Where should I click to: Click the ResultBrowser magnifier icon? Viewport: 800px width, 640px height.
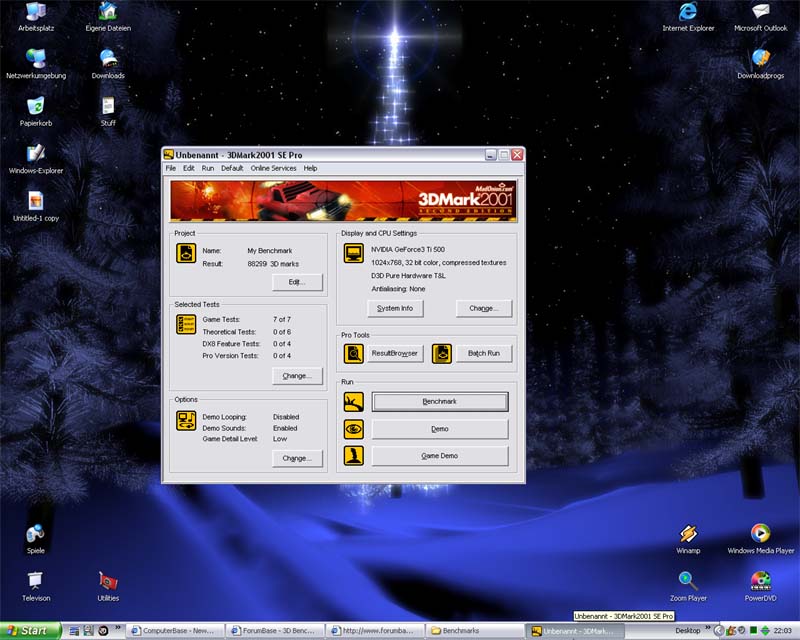tap(354, 354)
